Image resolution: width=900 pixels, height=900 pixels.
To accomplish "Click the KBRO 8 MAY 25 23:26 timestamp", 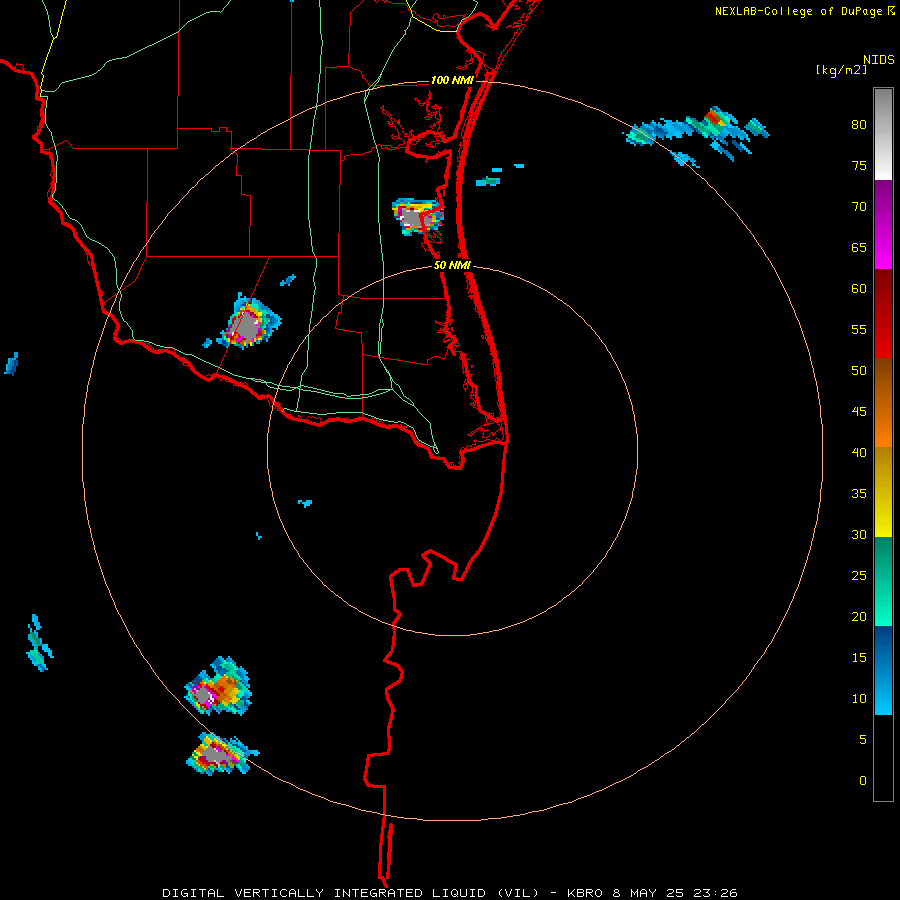I will pyautogui.click(x=652, y=893).
